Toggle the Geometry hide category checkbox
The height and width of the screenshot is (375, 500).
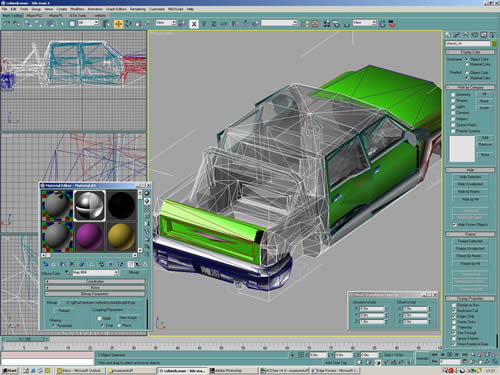point(453,95)
